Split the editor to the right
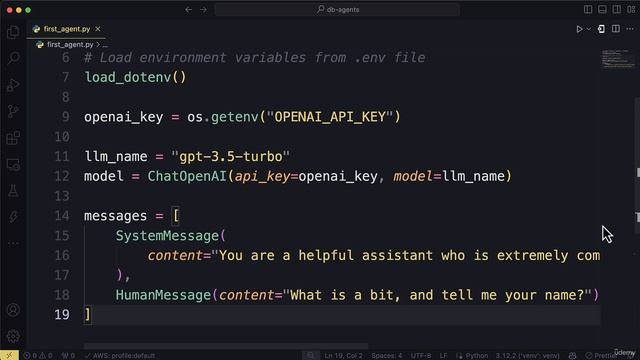The width and height of the screenshot is (640, 360). coord(616,29)
